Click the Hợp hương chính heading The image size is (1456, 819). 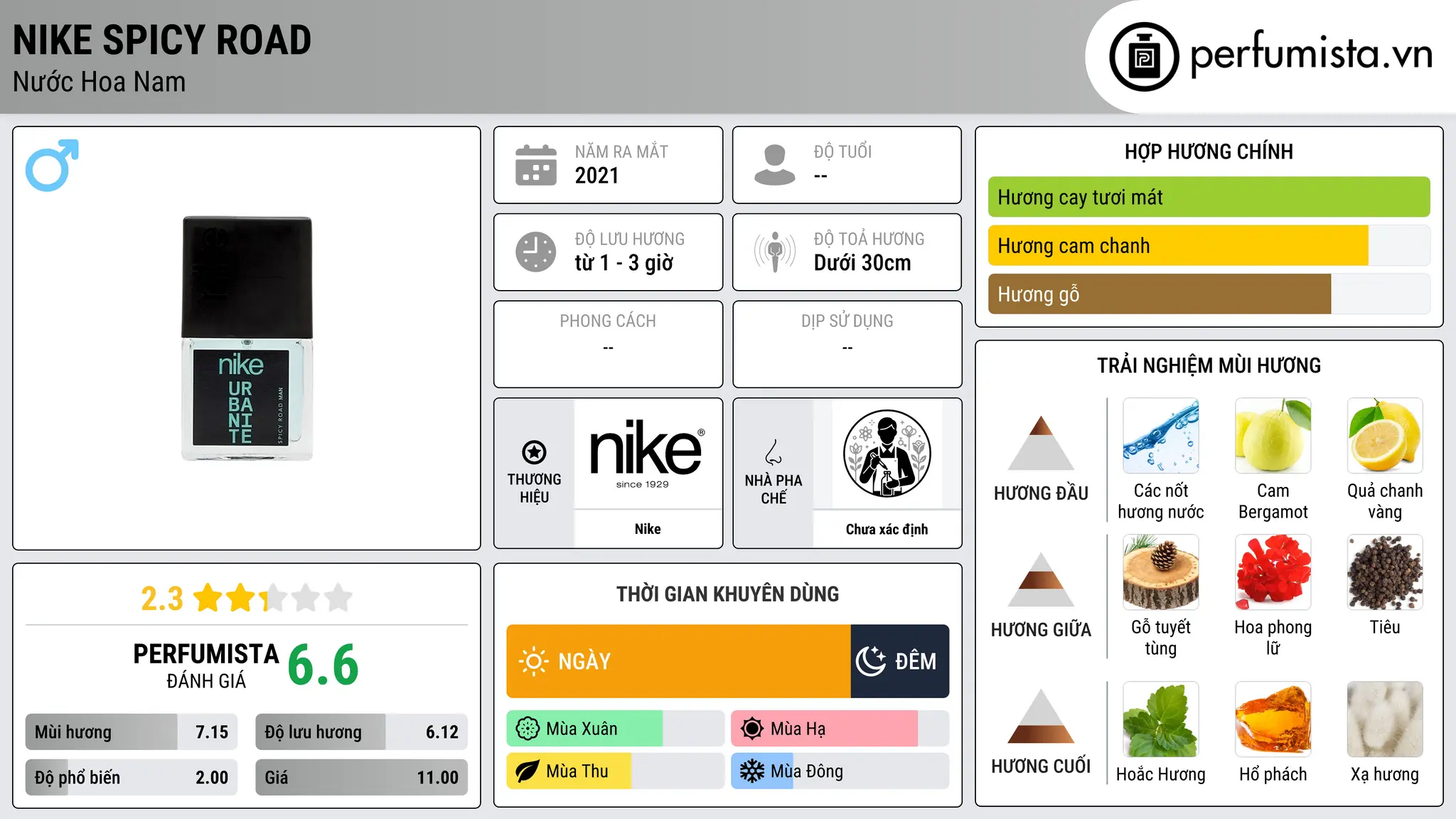(1209, 151)
